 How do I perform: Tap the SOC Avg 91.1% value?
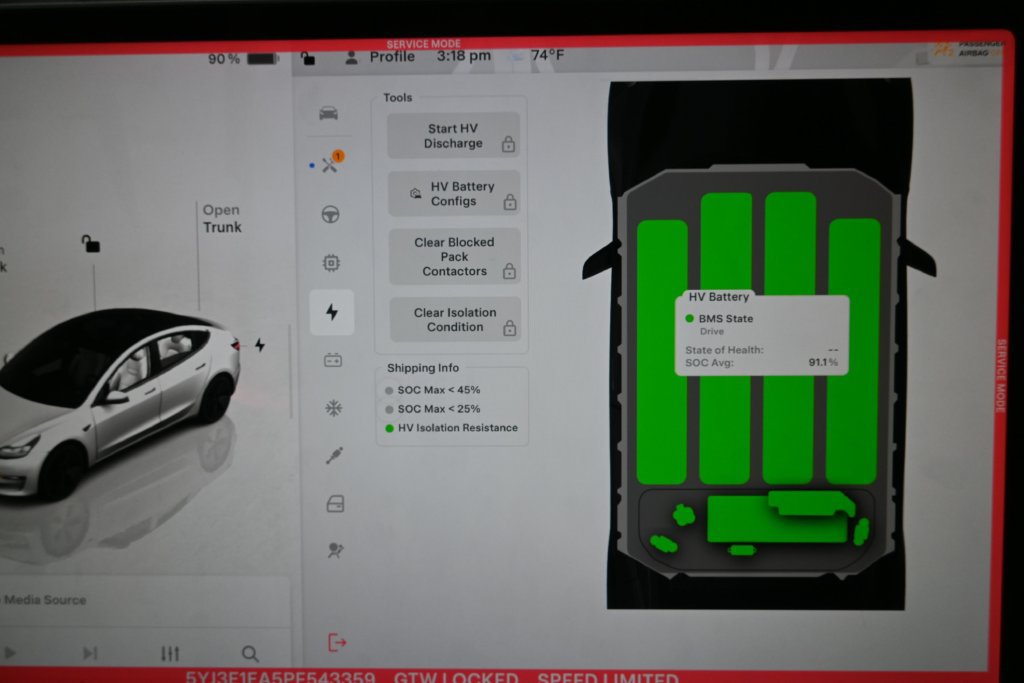[823, 362]
